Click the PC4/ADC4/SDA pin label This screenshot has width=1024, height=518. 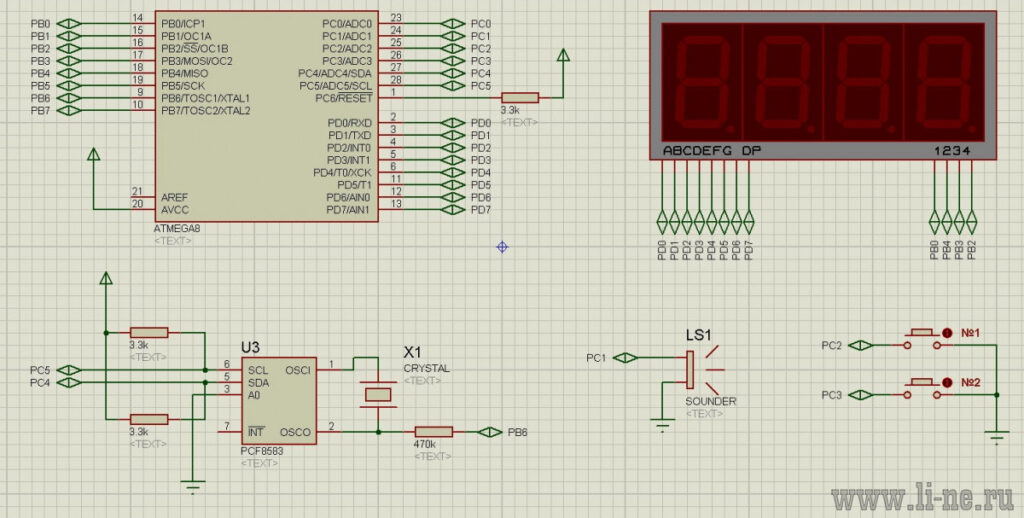point(335,73)
